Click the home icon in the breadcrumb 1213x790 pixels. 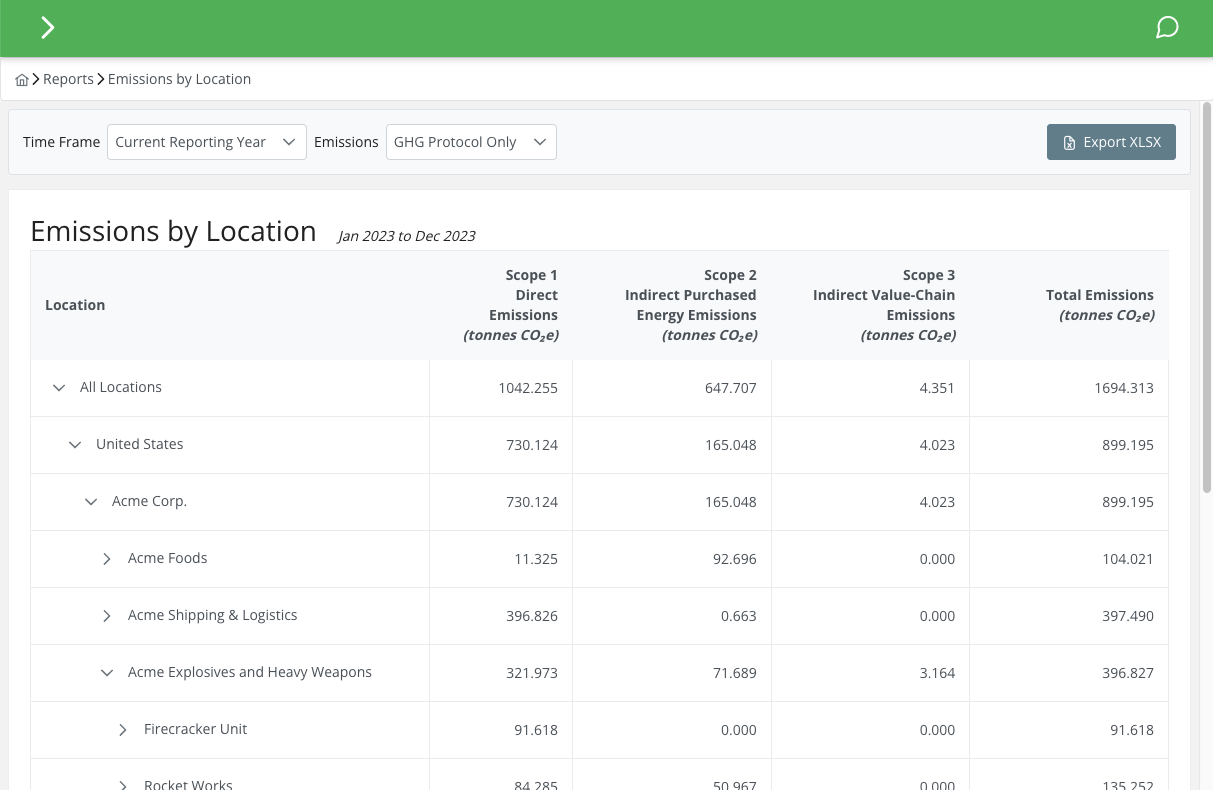pyautogui.click(x=22, y=79)
